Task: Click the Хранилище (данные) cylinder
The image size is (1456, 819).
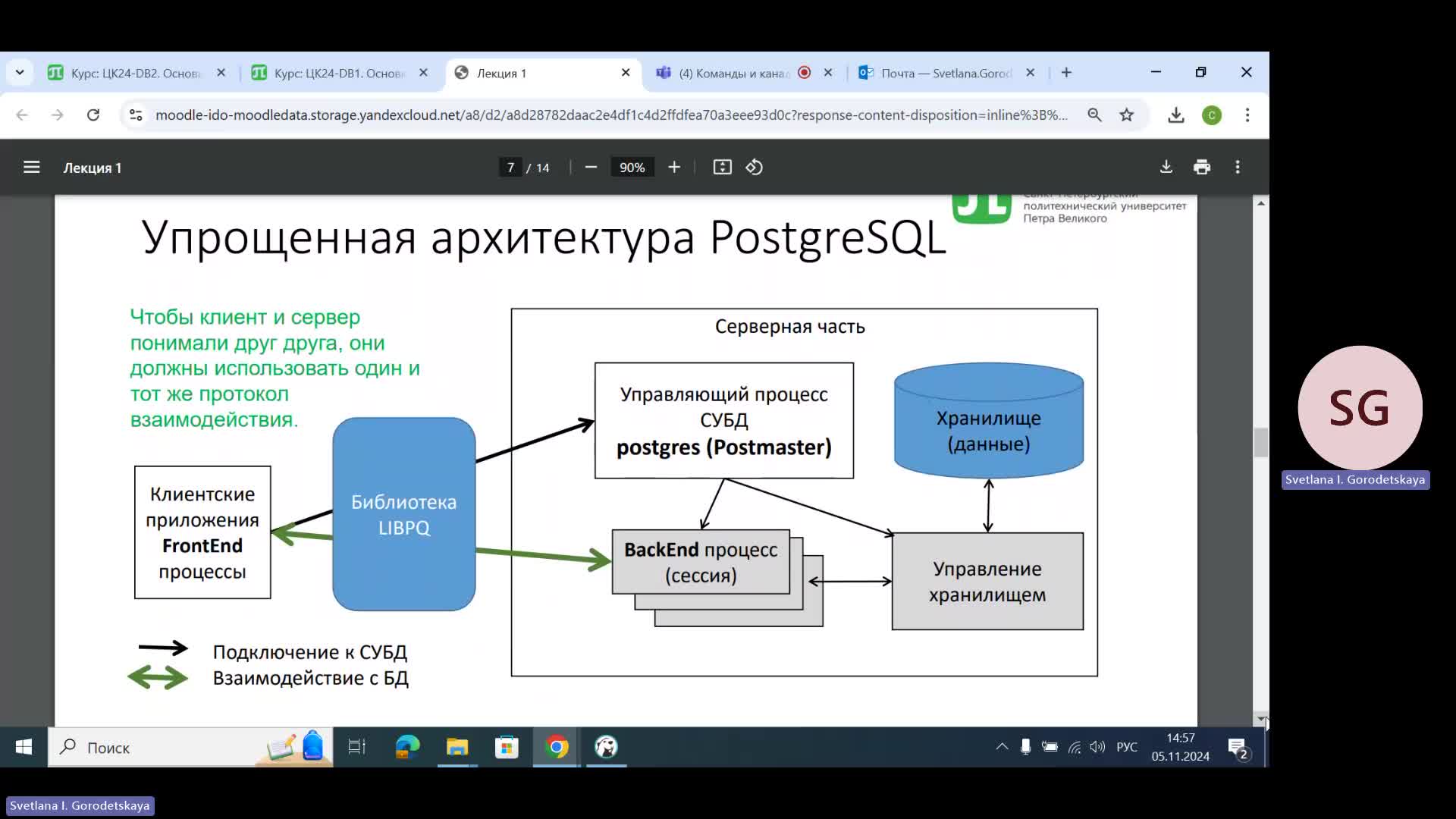Action: [989, 420]
